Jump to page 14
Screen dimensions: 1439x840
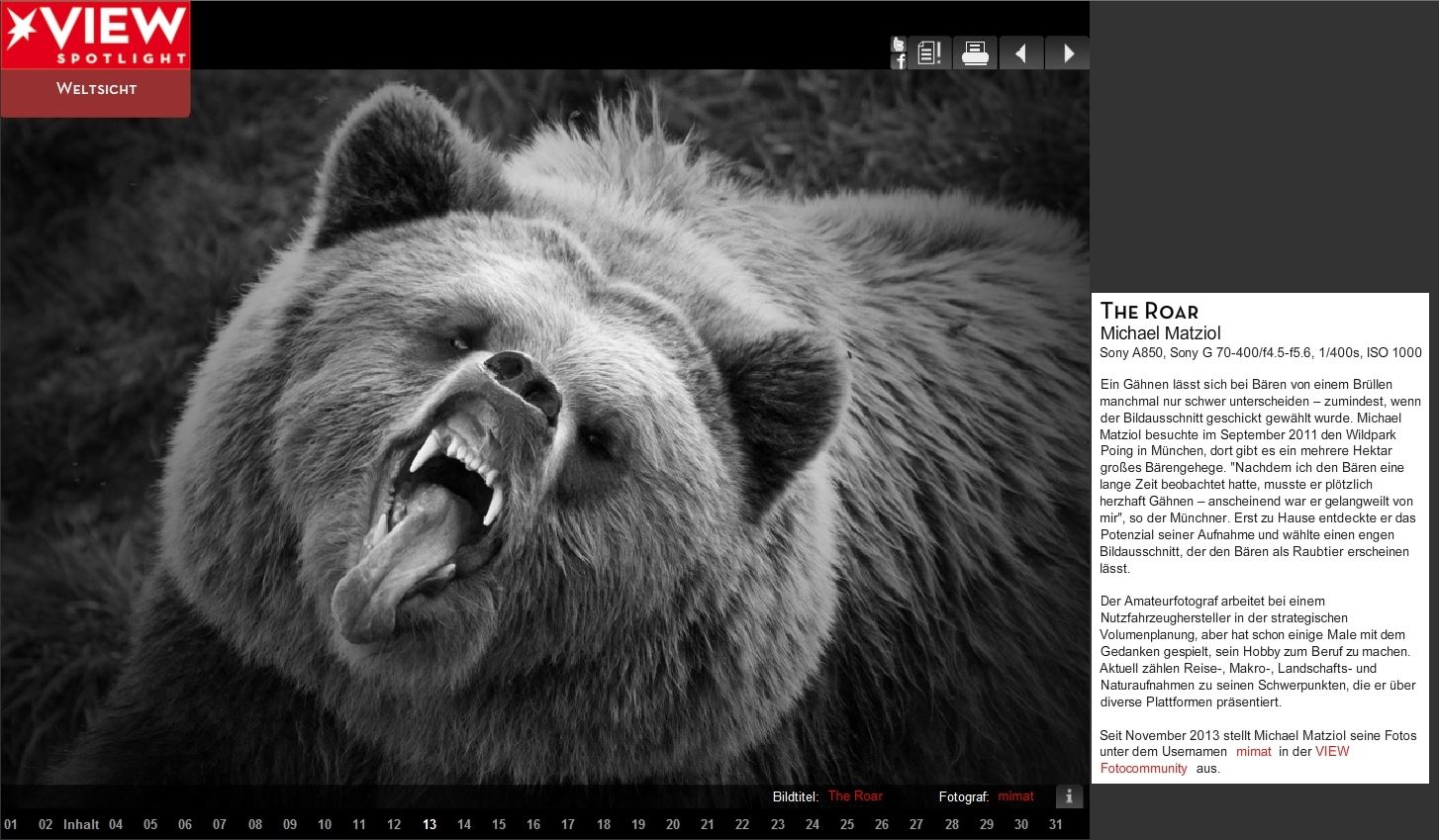pyautogui.click(x=464, y=824)
